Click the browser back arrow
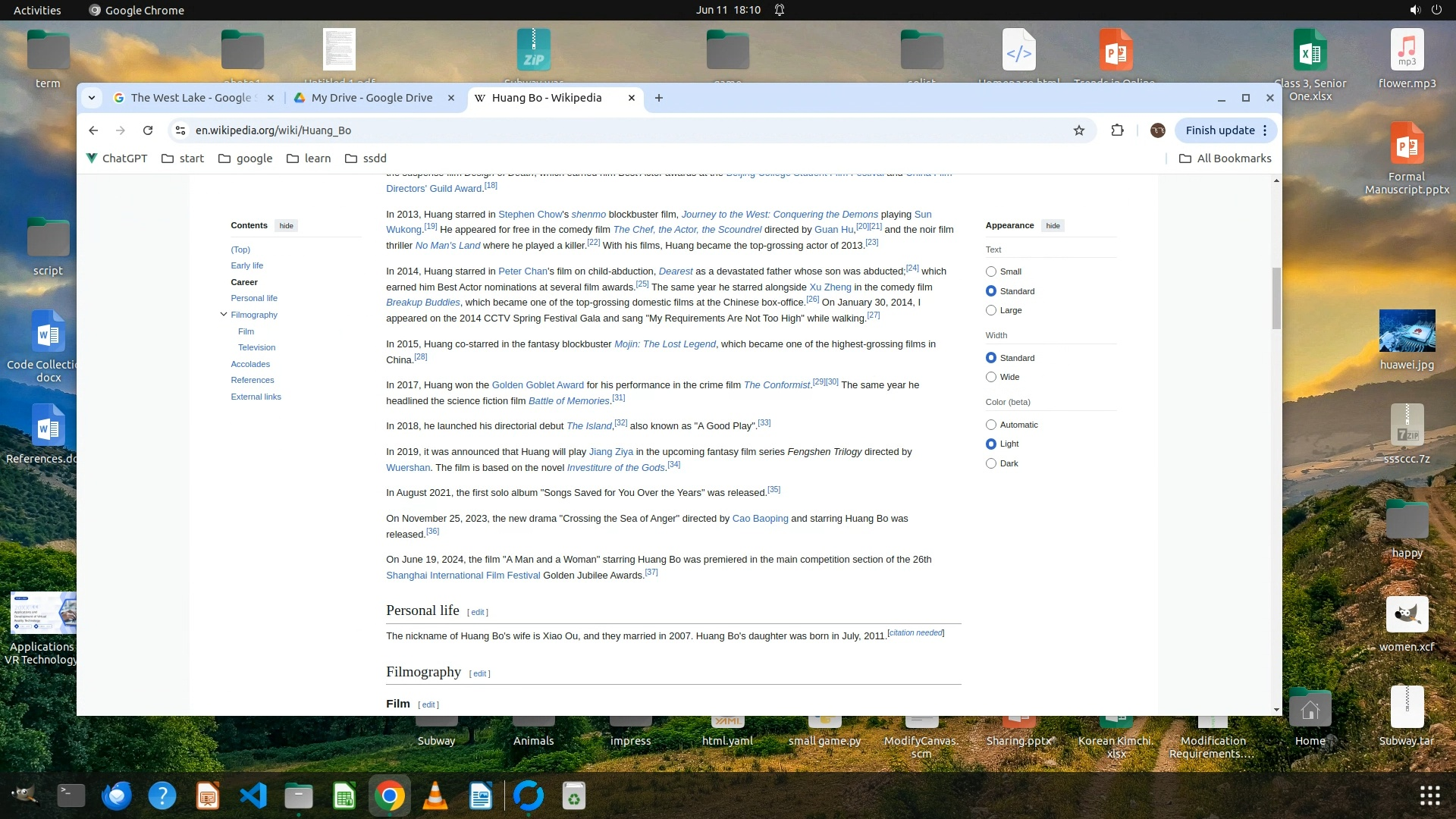The width and height of the screenshot is (1456, 819). coord(93,130)
